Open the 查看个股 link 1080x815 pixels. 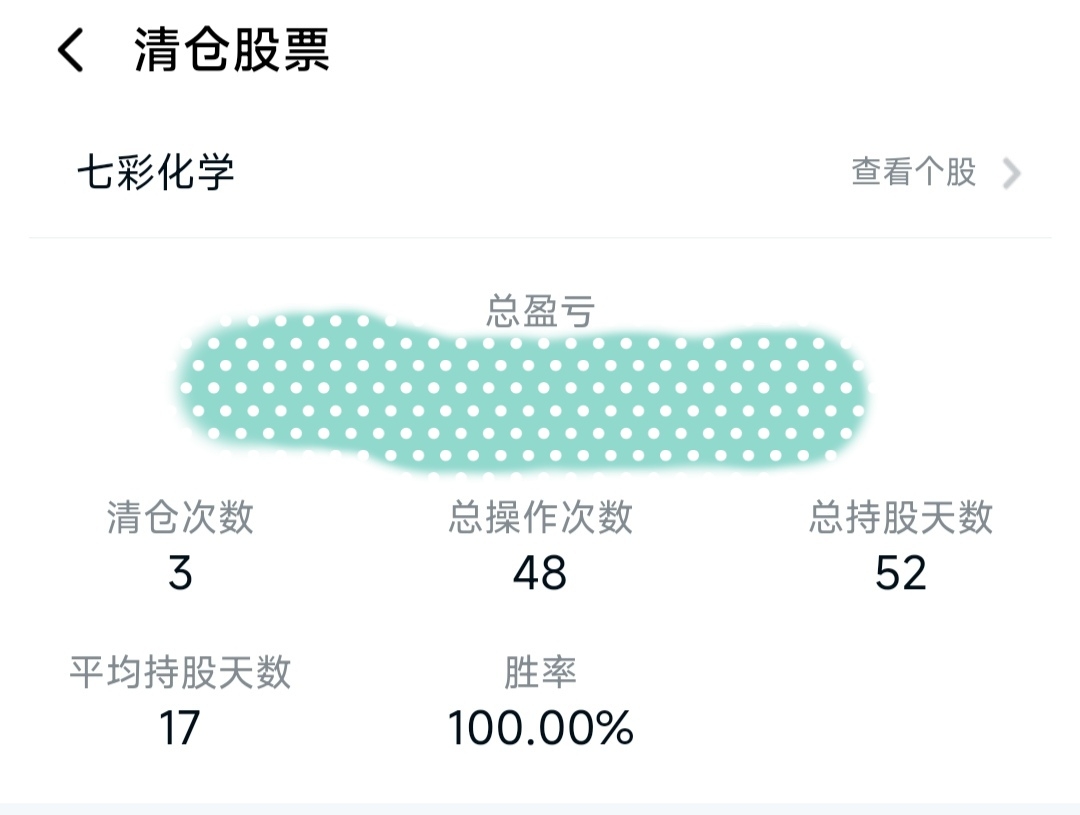(x=914, y=172)
